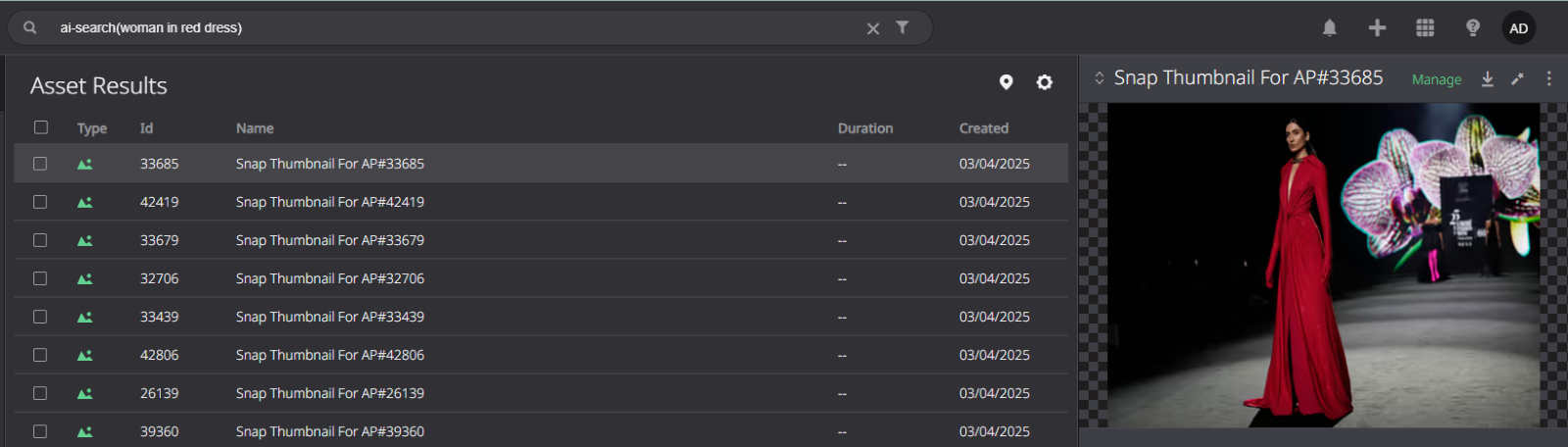The image size is (1568, 447).
Task: Open Snap Thumbnail For AP#32706 row
Action: pos(541,278)
